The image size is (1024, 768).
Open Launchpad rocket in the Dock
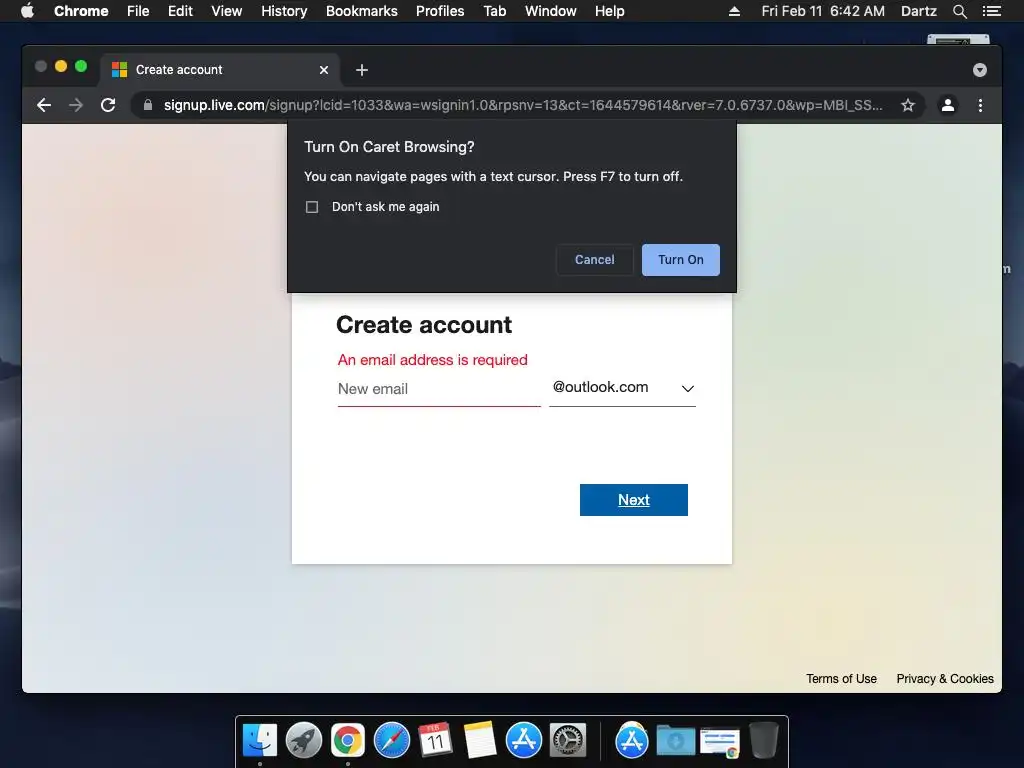[304, 741]
